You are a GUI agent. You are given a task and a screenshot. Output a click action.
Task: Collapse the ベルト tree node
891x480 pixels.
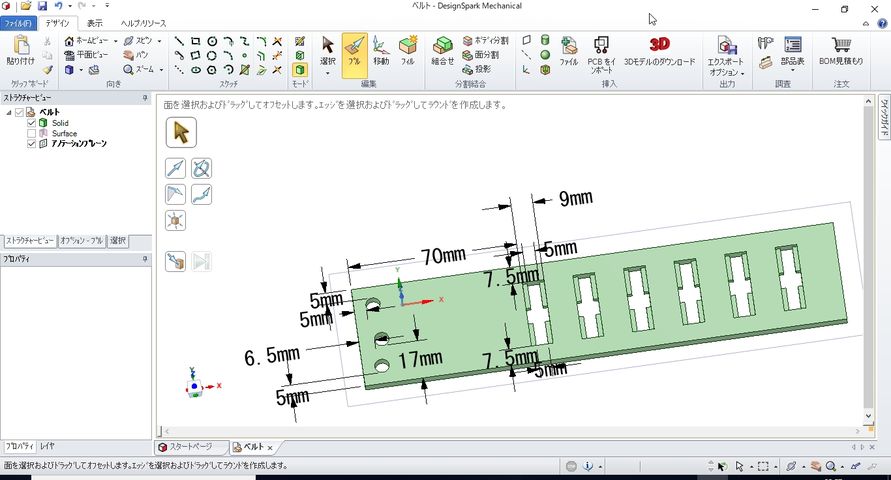pos(9,112)
